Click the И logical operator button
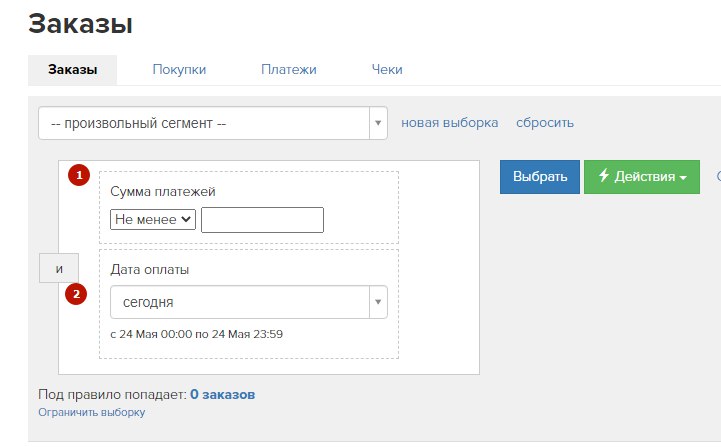The width and height of the screenshot is (721, 447). [x=59, y=268]
